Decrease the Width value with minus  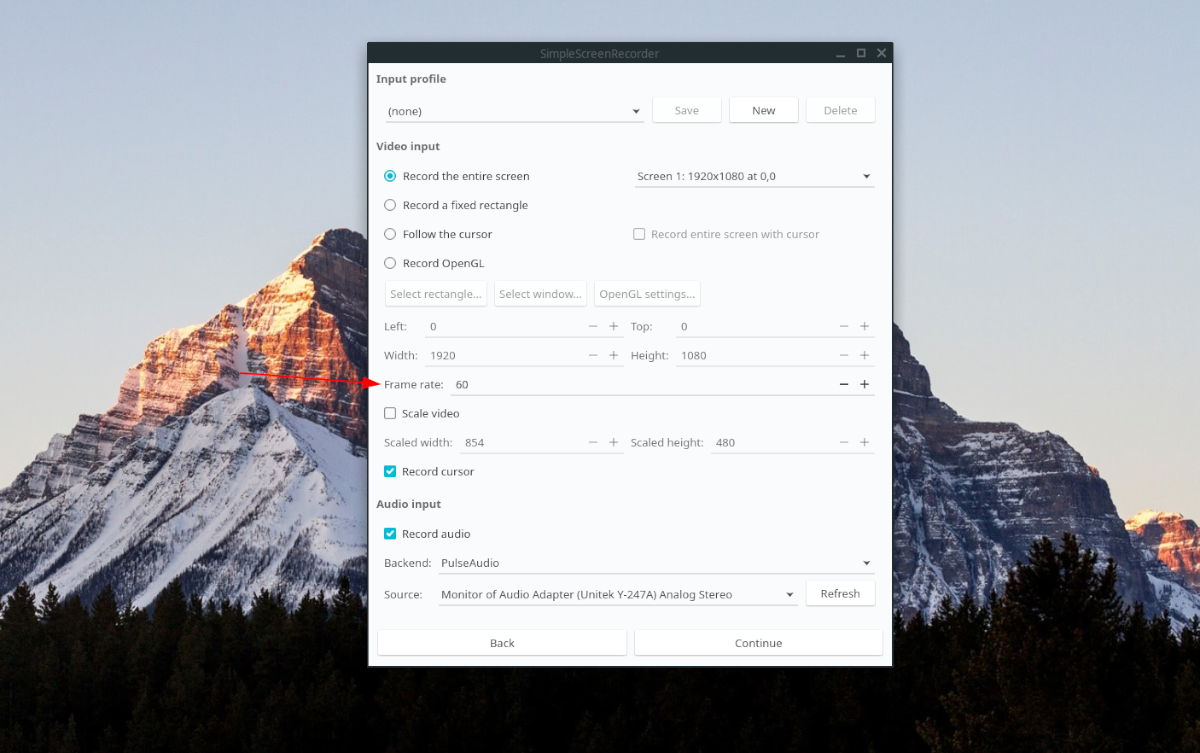(593, 355)
